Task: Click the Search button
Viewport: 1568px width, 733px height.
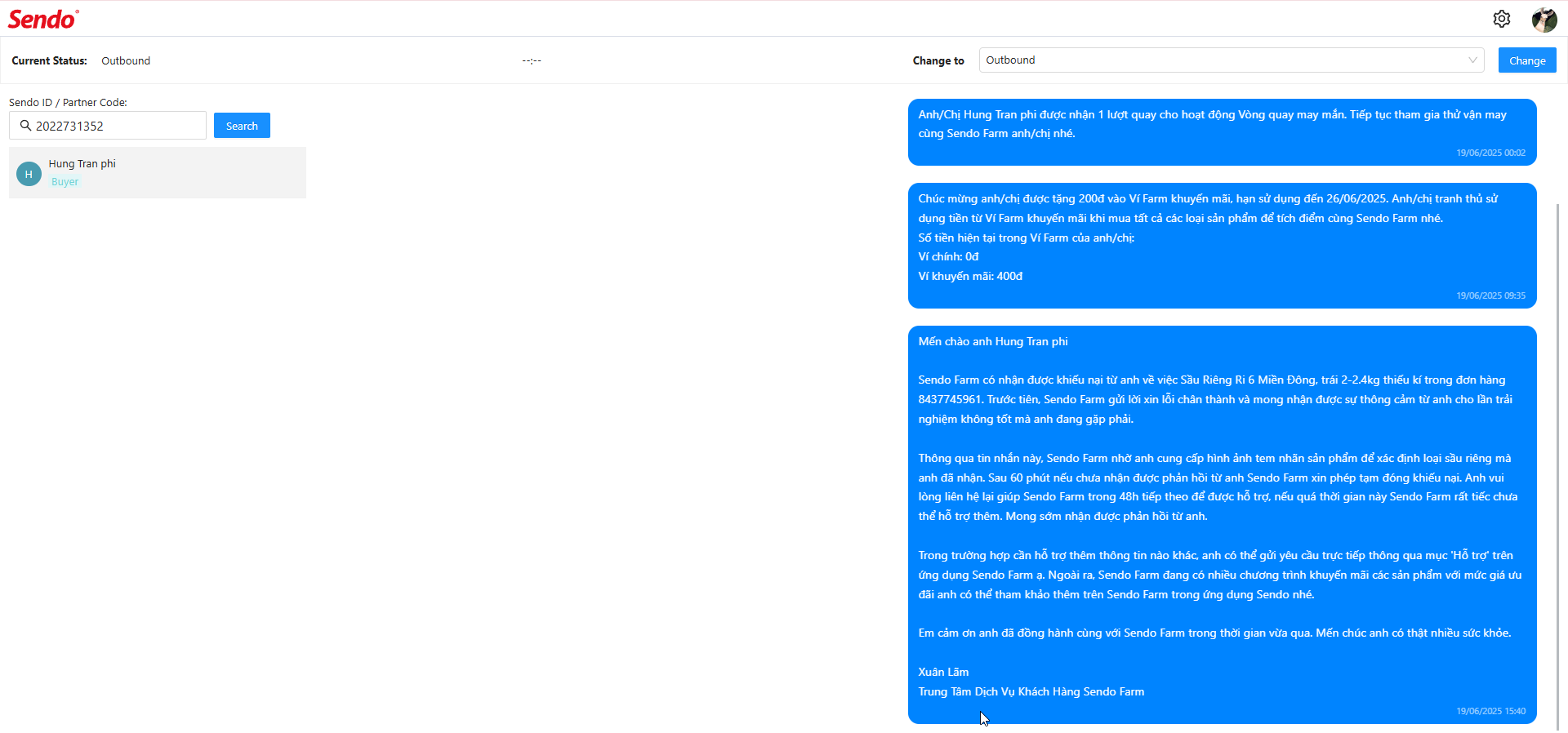Action: coord(242,126)
